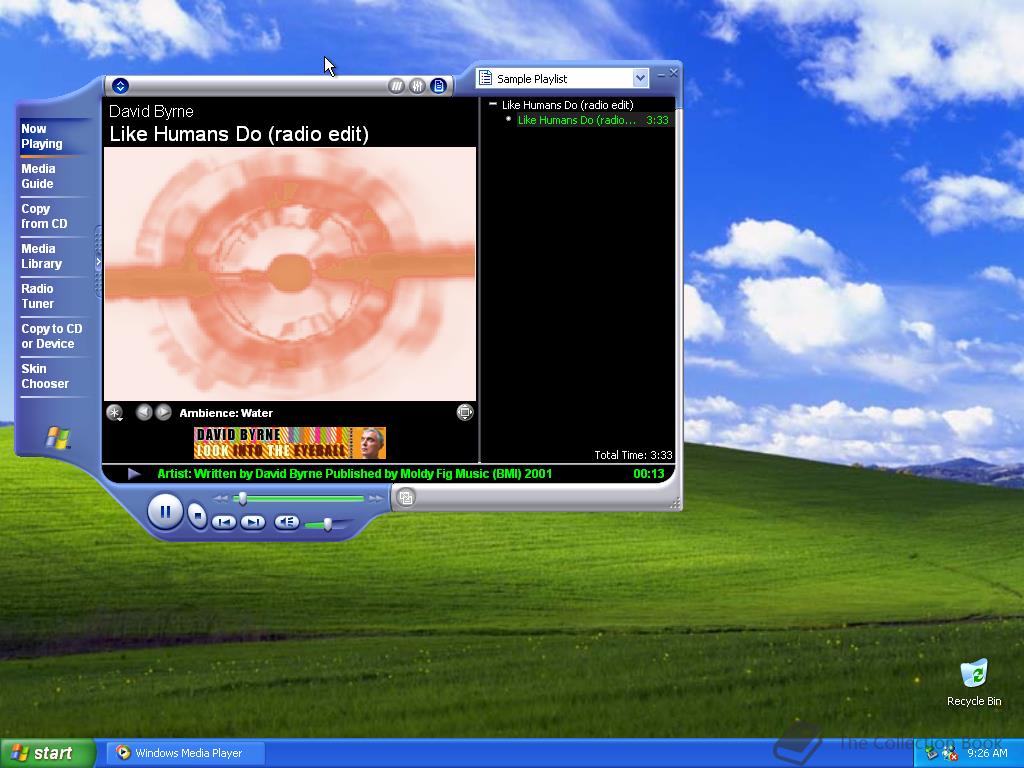
Task: Click the song title Like Humans Do heading
Action: (x=239, y=134)
